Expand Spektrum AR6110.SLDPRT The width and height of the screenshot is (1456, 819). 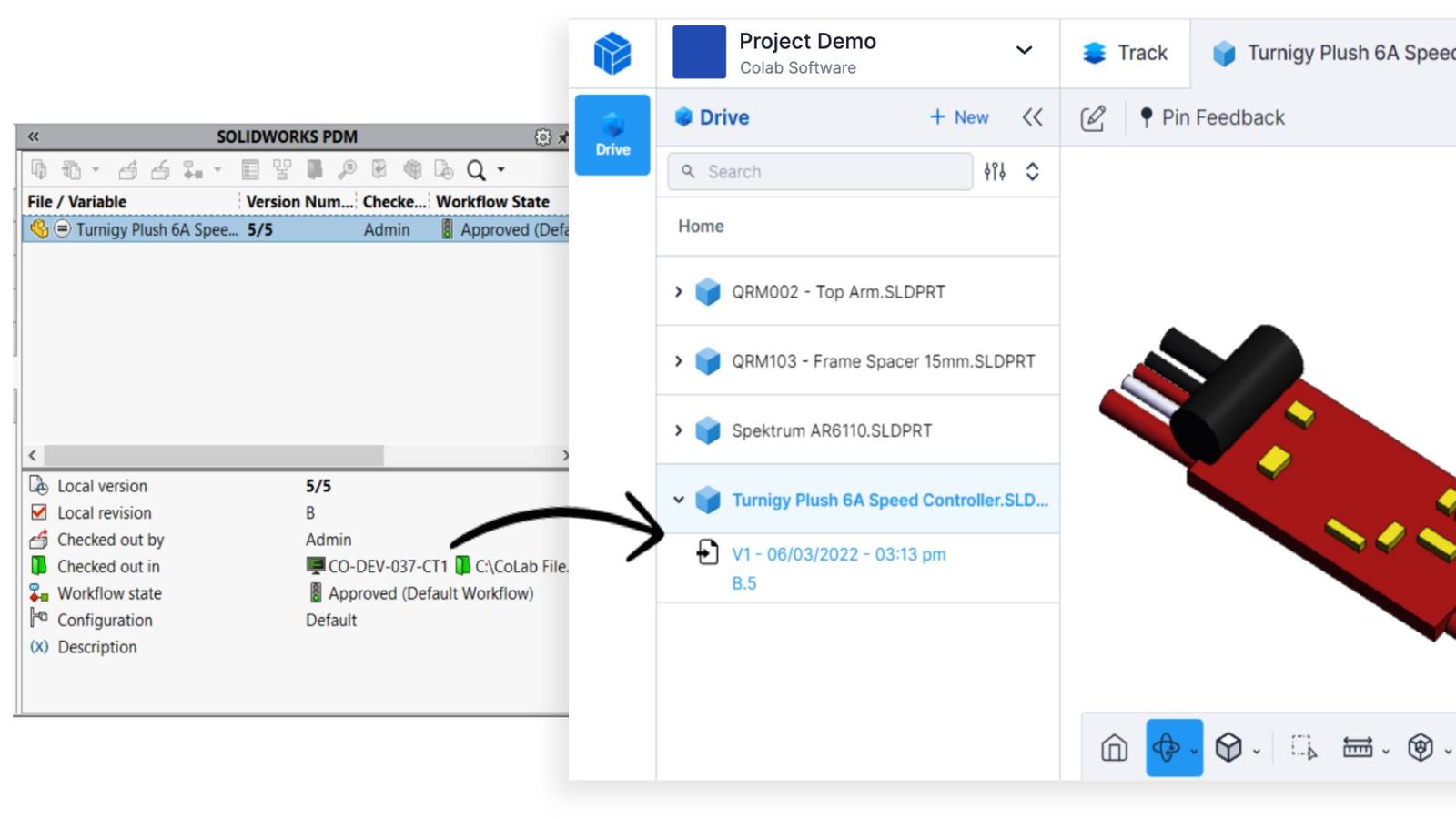pyautogui.click(x=678, y=430)
